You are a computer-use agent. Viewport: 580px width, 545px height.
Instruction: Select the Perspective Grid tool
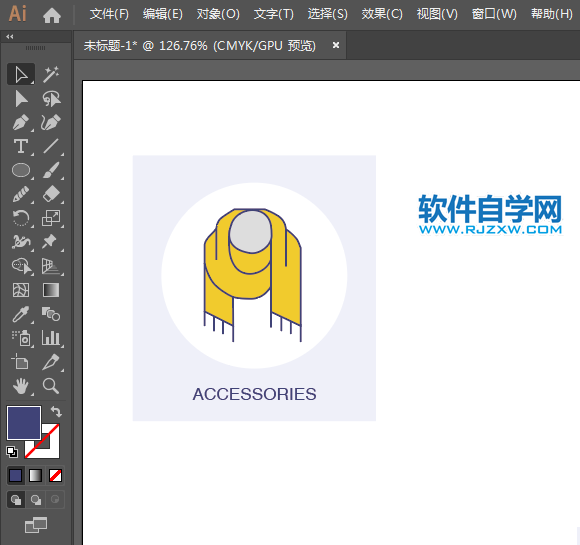(x=51, y=266)
